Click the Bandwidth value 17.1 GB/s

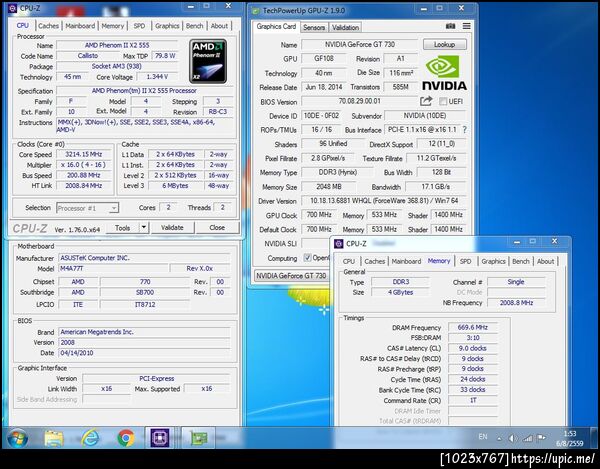[435, 187]
